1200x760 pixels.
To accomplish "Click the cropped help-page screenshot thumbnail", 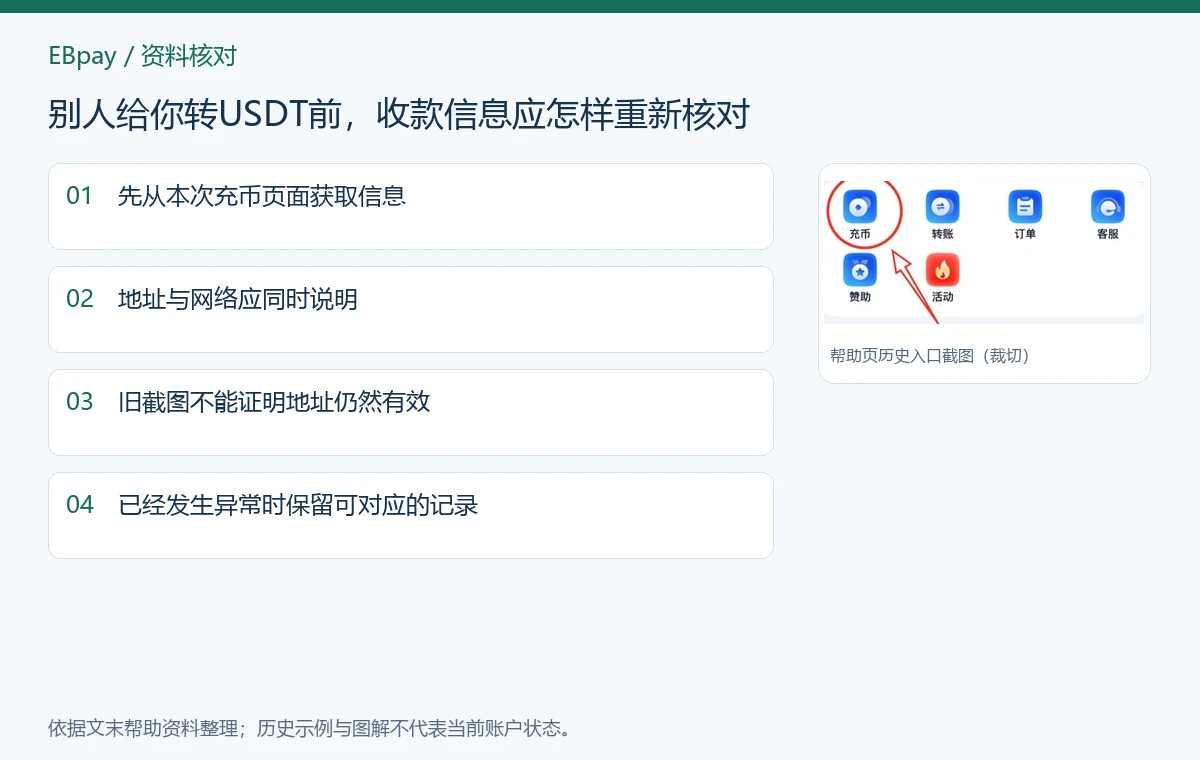I will [984, 253].
